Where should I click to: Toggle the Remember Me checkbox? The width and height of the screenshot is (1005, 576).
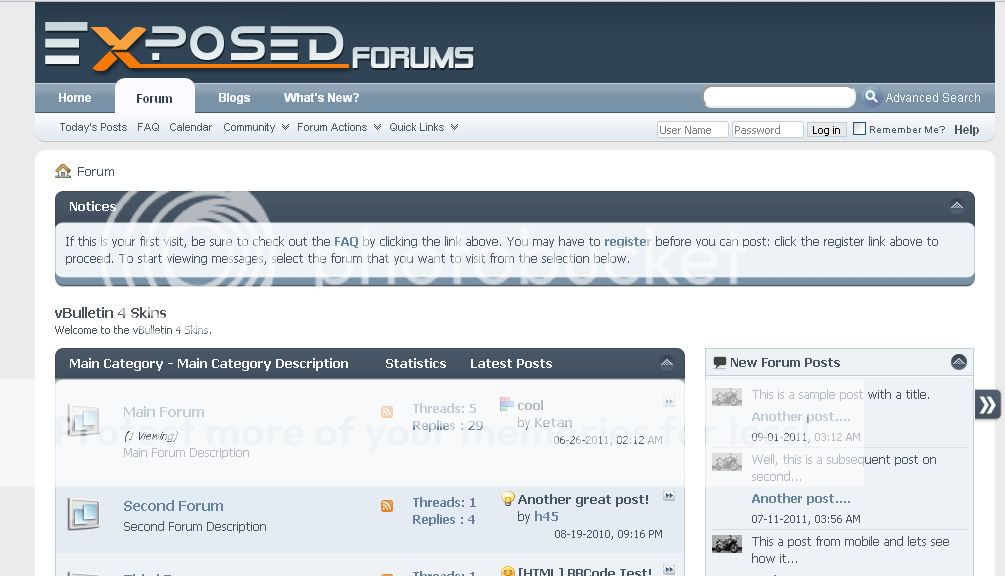pyautogui.click(x=860, y=129)
